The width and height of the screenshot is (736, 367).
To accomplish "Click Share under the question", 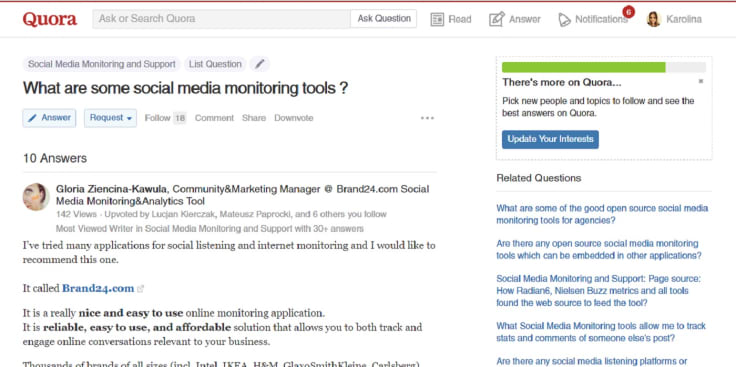I will tap(254, 118).
